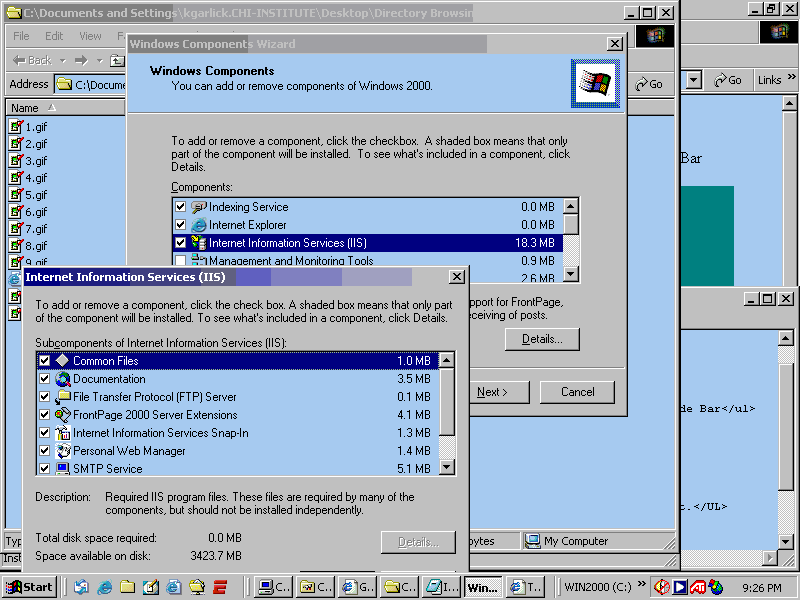Open the File menu in Explorer
The width and height of the screenshot is (800, 600).
[21, 36]
